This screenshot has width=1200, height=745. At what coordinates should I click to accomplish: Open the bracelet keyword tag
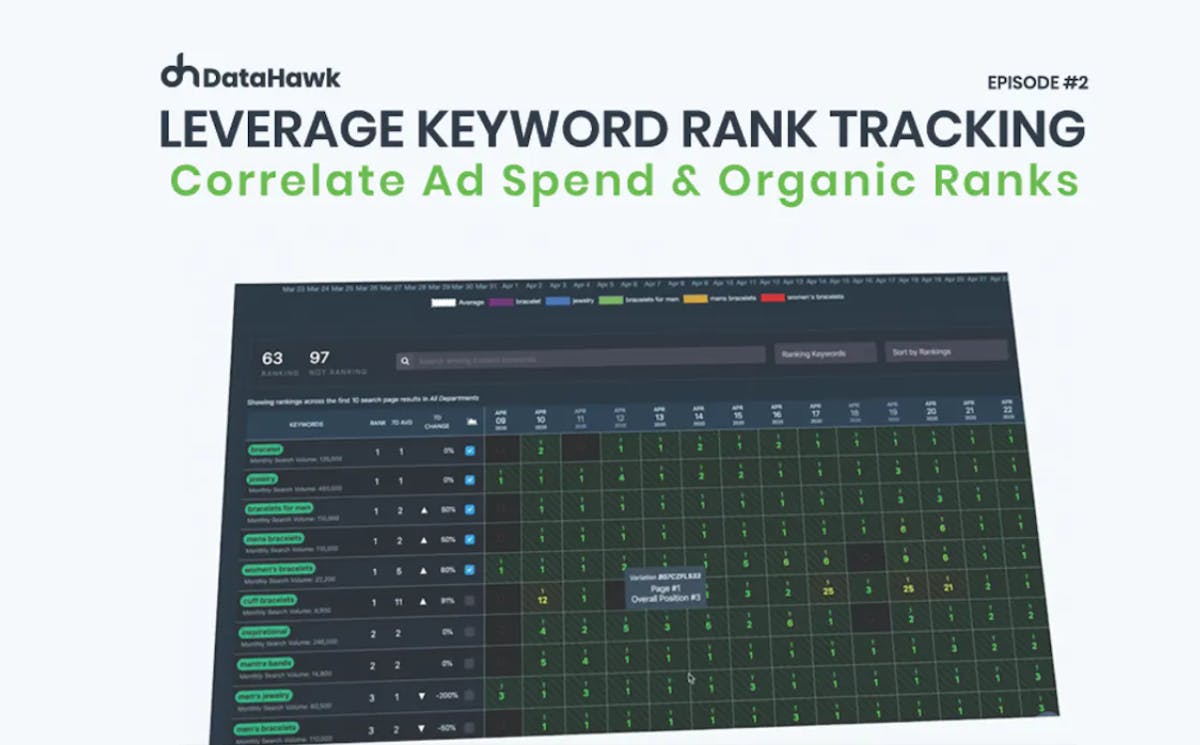point(266,450)
